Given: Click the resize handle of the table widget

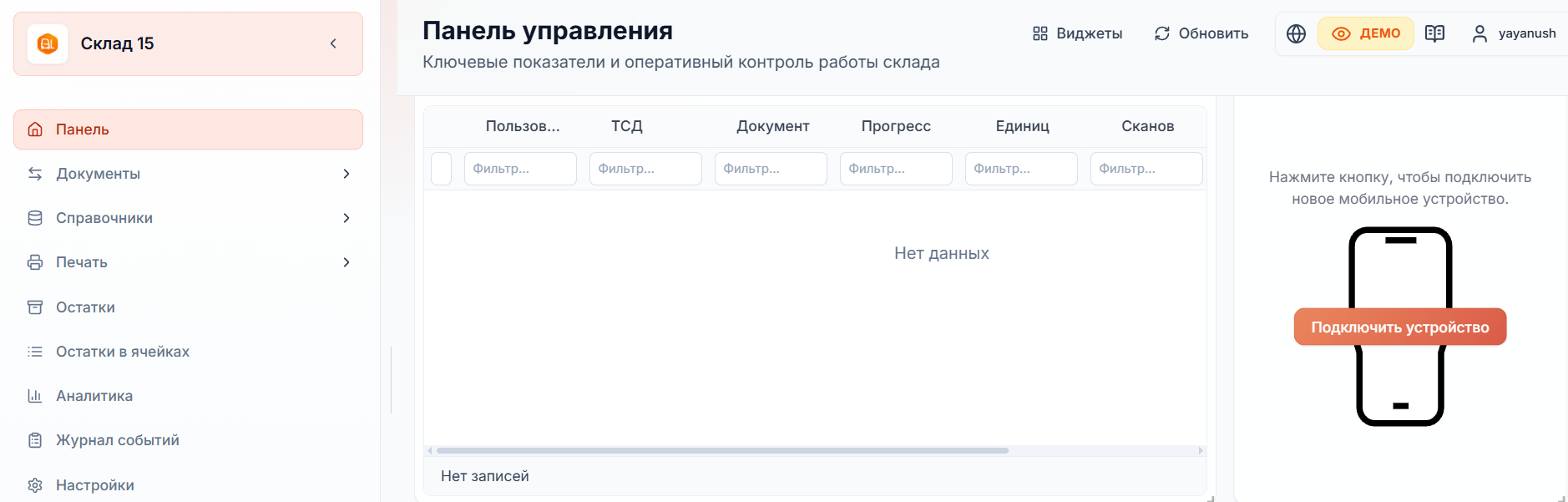Looking at the screenshot, I should pos(1211,498).
